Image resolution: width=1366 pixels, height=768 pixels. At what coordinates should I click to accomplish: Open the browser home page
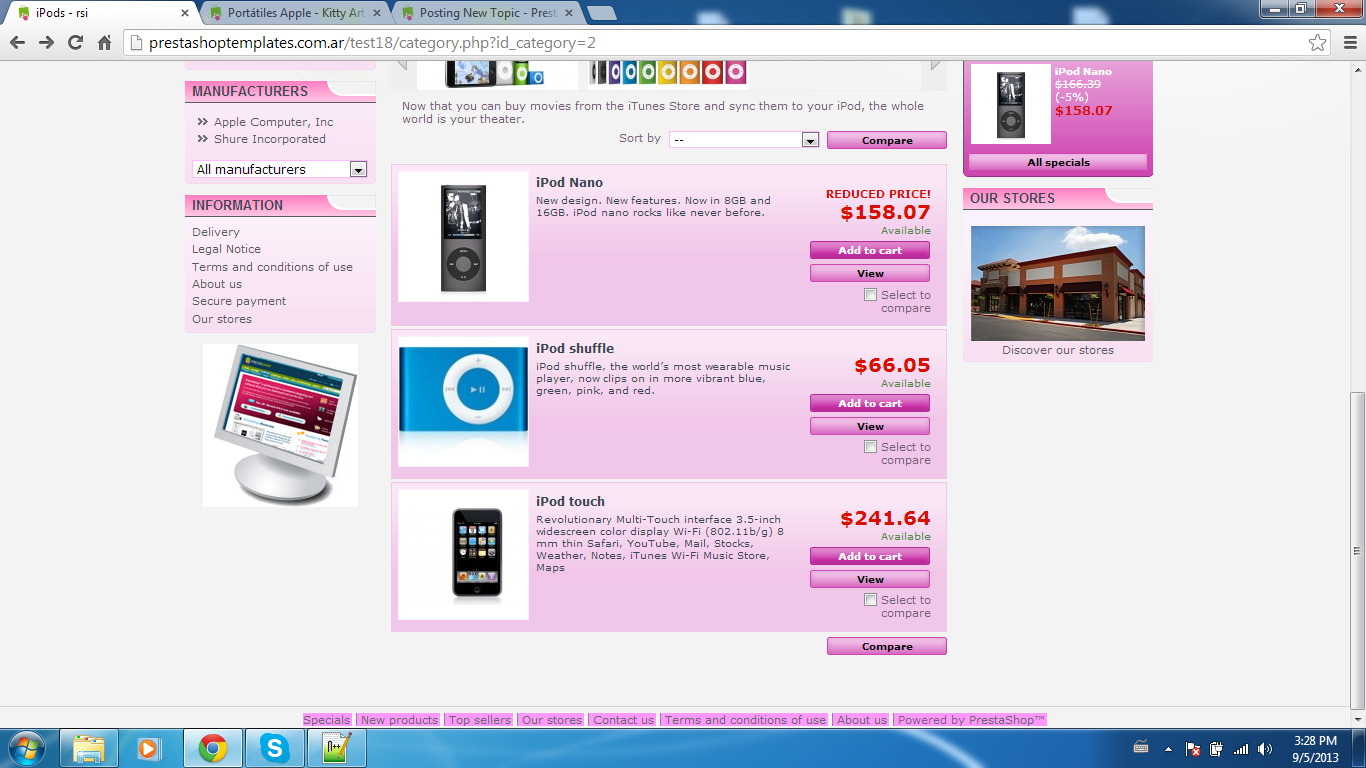(104, 42)
